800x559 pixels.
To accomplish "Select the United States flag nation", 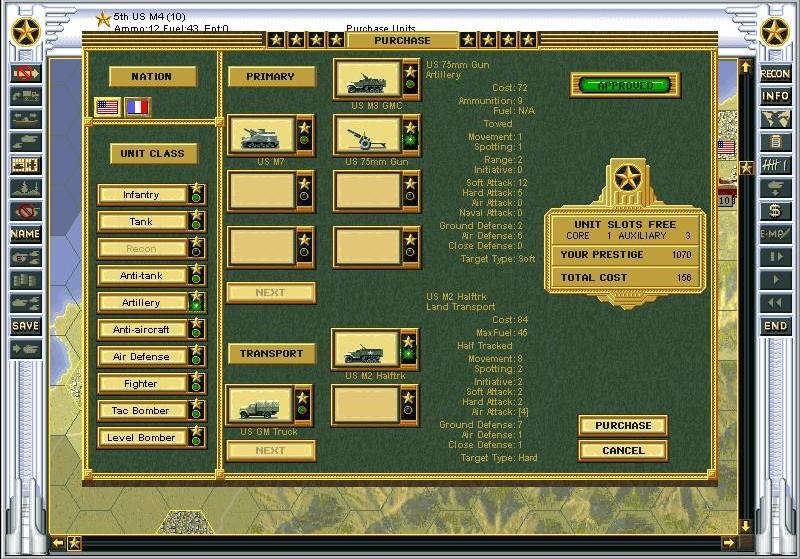I will tap(107, 106).
